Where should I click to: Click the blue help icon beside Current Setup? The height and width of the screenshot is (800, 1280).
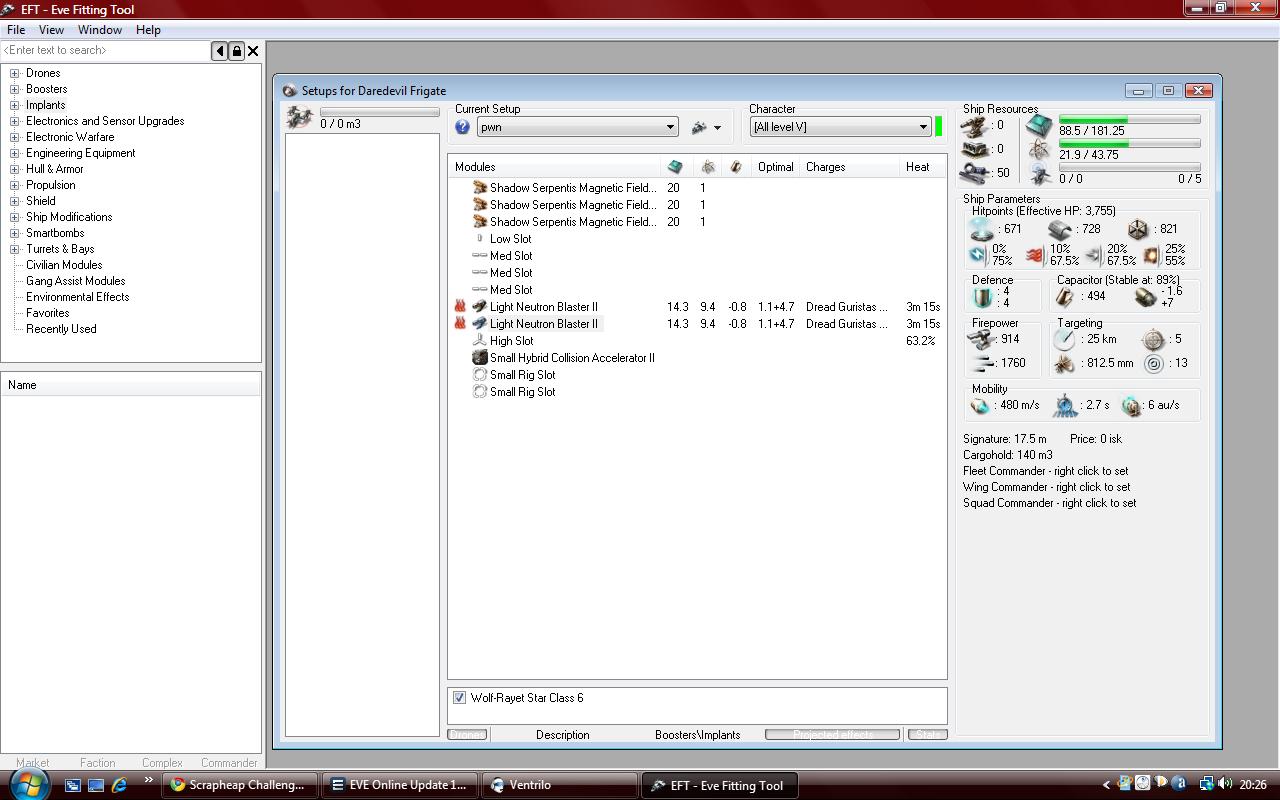(x=462, y=127)
